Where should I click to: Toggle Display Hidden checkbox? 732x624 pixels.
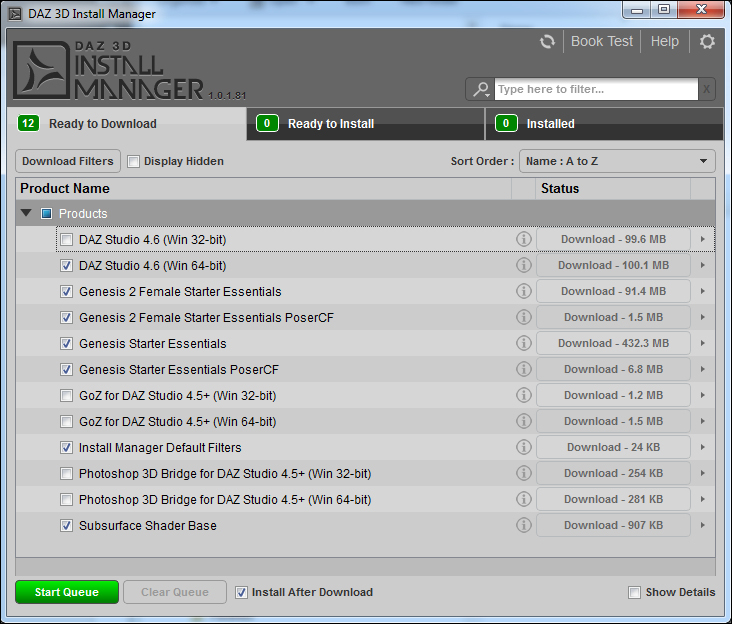(134, 162)
